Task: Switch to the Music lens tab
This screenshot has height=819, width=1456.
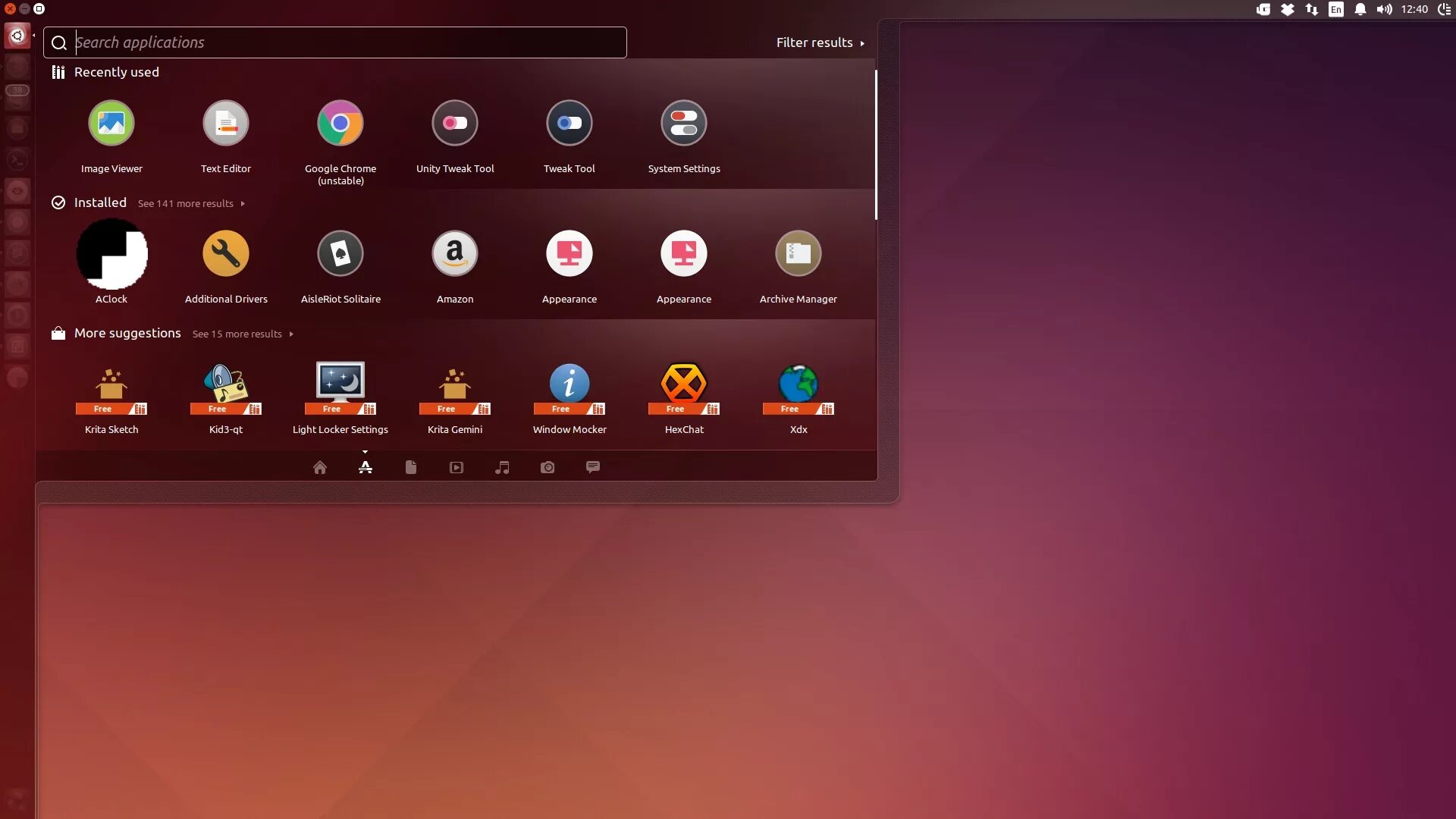Action: click(x=502, y=468)
